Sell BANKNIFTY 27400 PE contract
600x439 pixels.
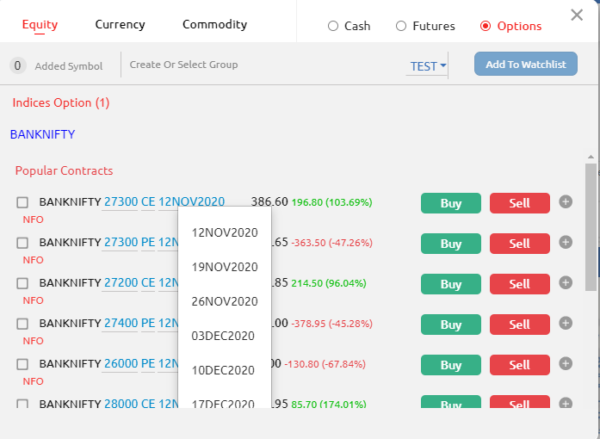[x=520, y=325]
